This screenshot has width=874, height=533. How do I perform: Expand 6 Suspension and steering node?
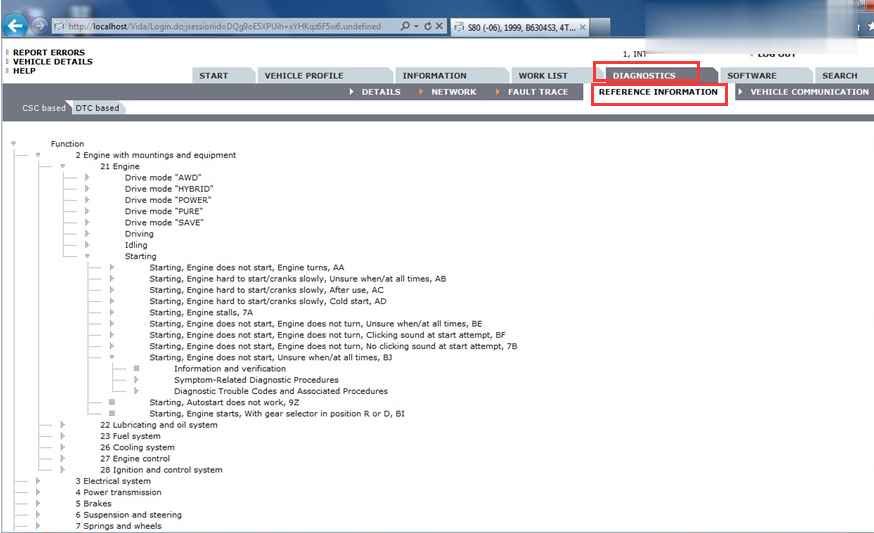tap(38, 515)
